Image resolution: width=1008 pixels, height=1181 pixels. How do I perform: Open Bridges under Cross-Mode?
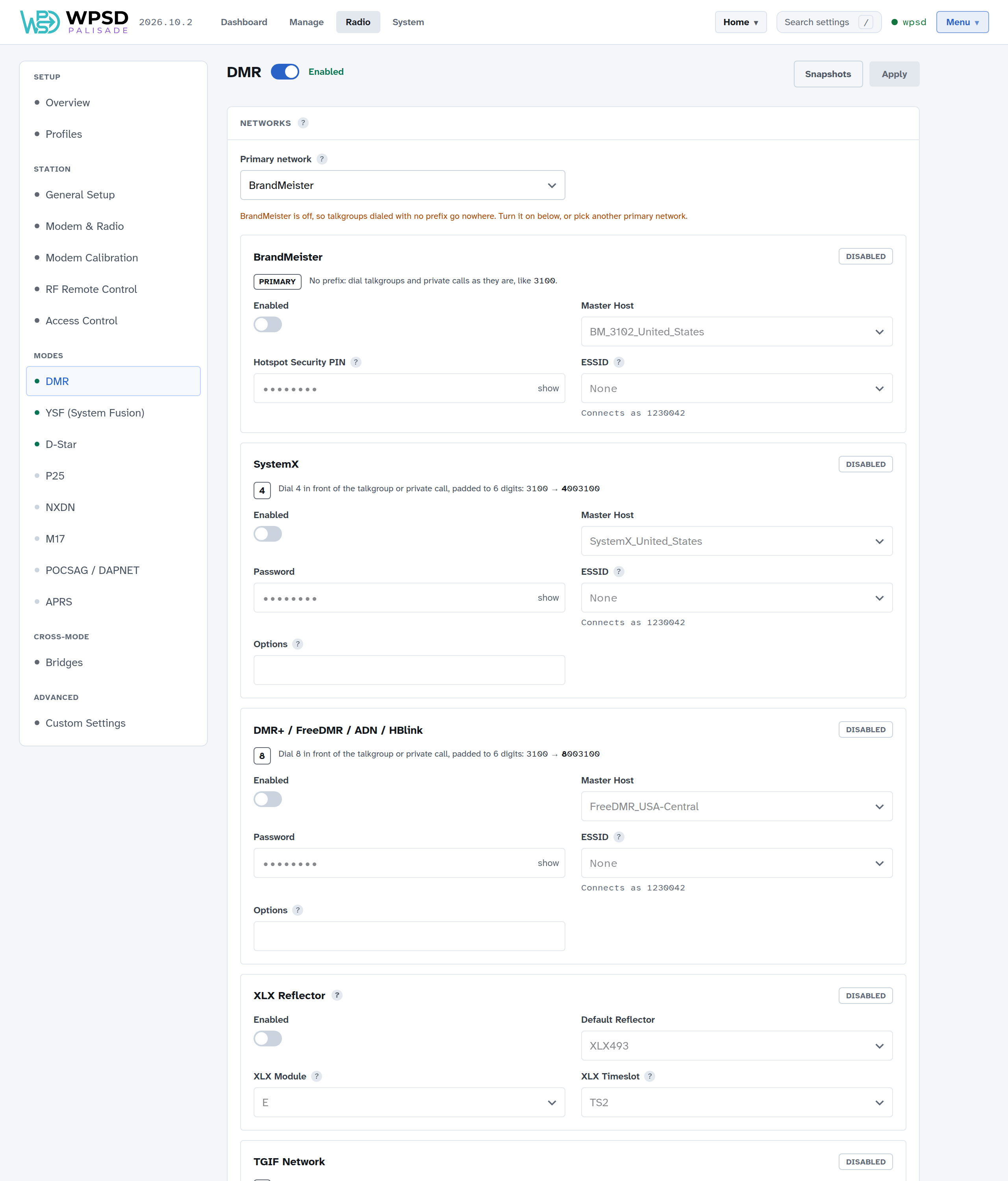113,662
